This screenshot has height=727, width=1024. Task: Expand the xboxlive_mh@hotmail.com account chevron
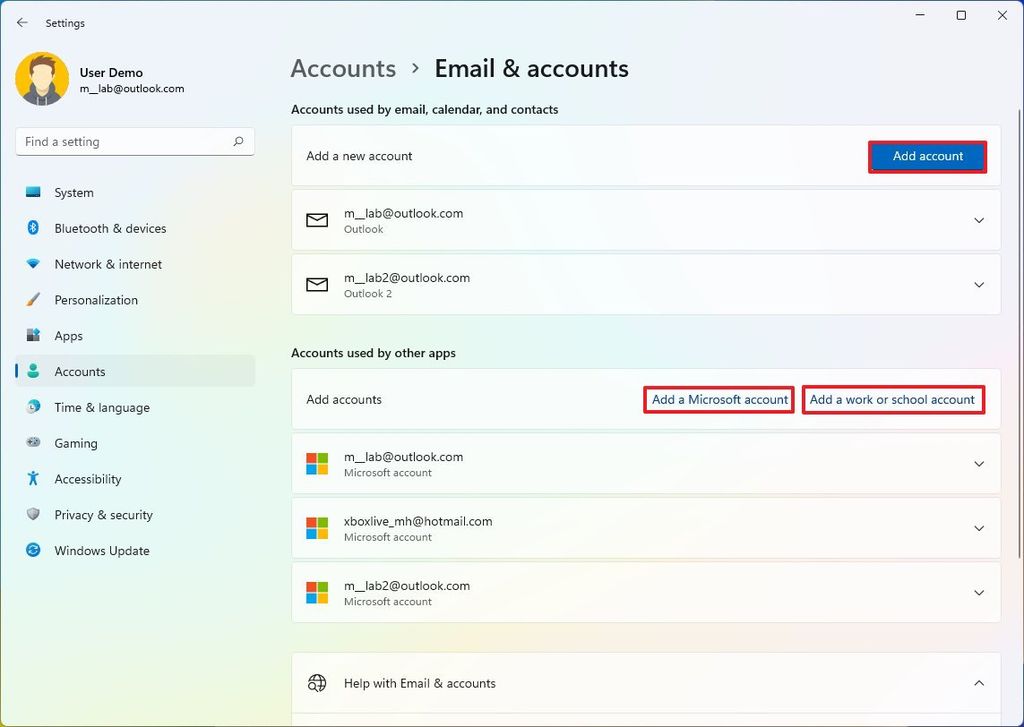979,528
